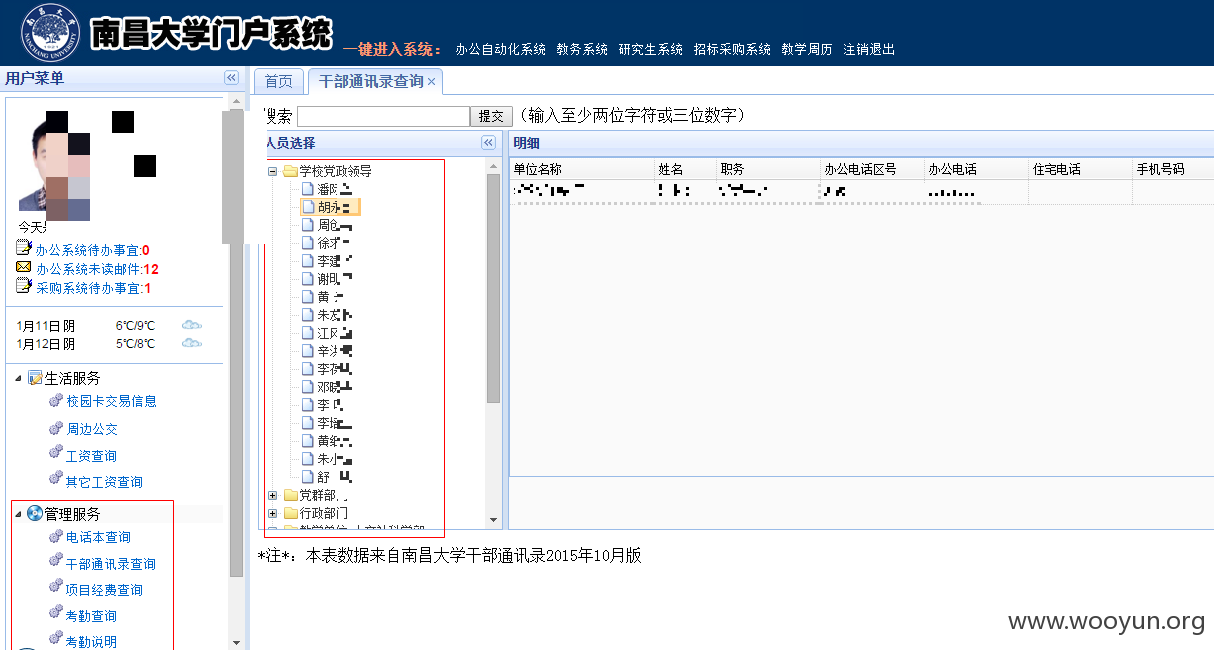The image size is (1214, 650).
Task: Expand the 党群部门 folder node
Action: click(273, 495)
